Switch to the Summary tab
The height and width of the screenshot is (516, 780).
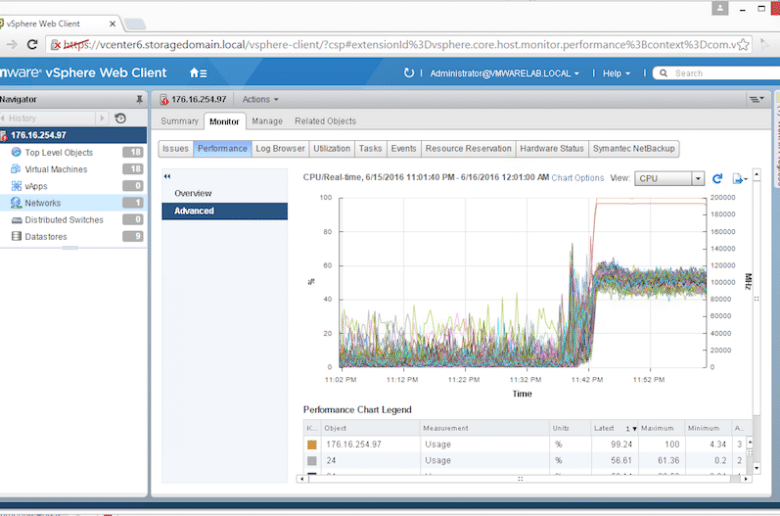pyautogui.click(x=180, y=121)
